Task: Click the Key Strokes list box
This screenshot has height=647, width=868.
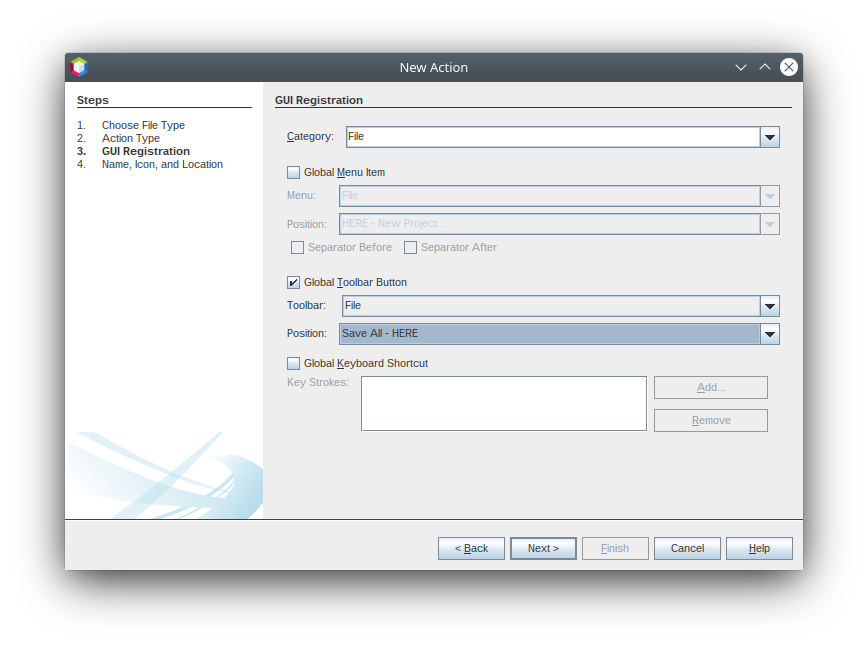Action: point(503,403)
